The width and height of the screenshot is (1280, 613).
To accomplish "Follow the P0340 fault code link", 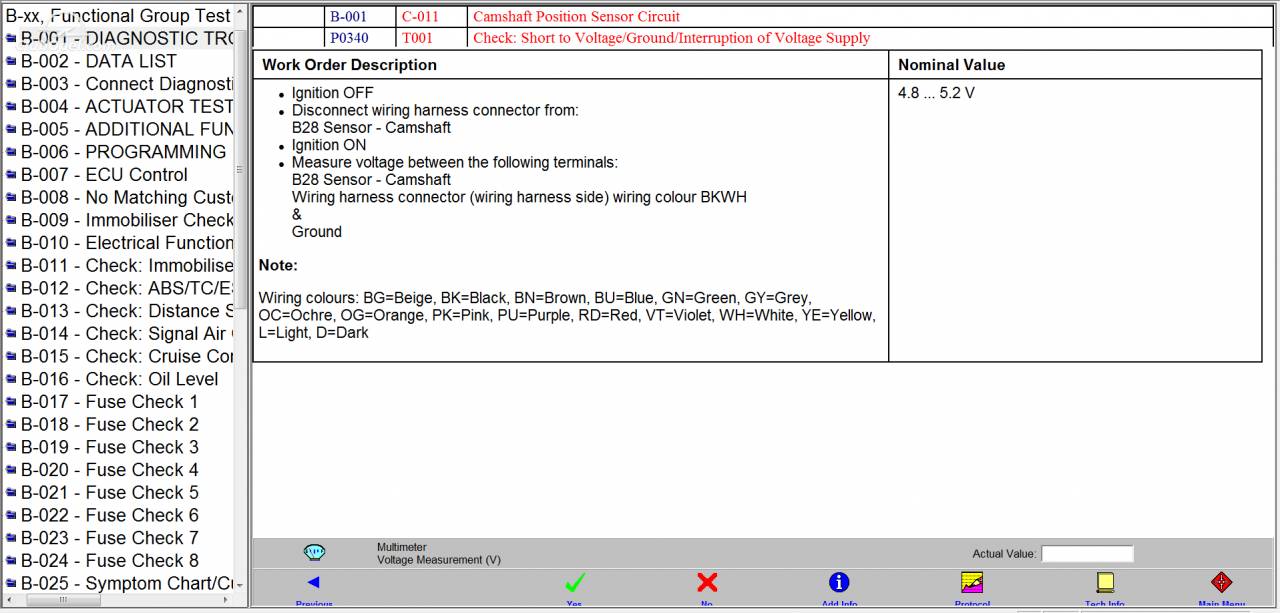I will click(x=348, y=38).
